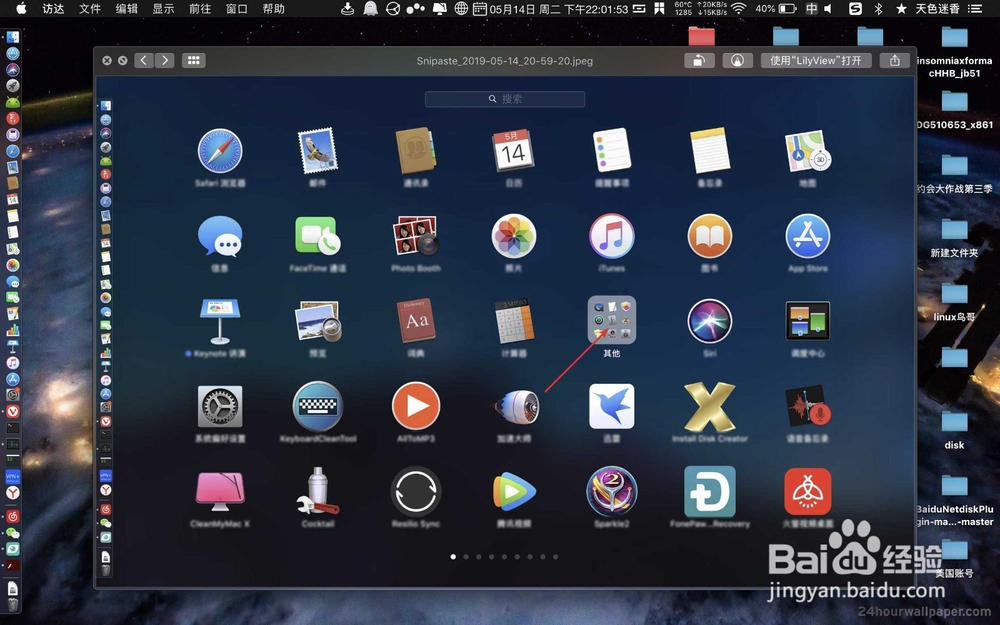Activate Siri from Launchpad
This screenshot has width=1000, height=625.
709,323
